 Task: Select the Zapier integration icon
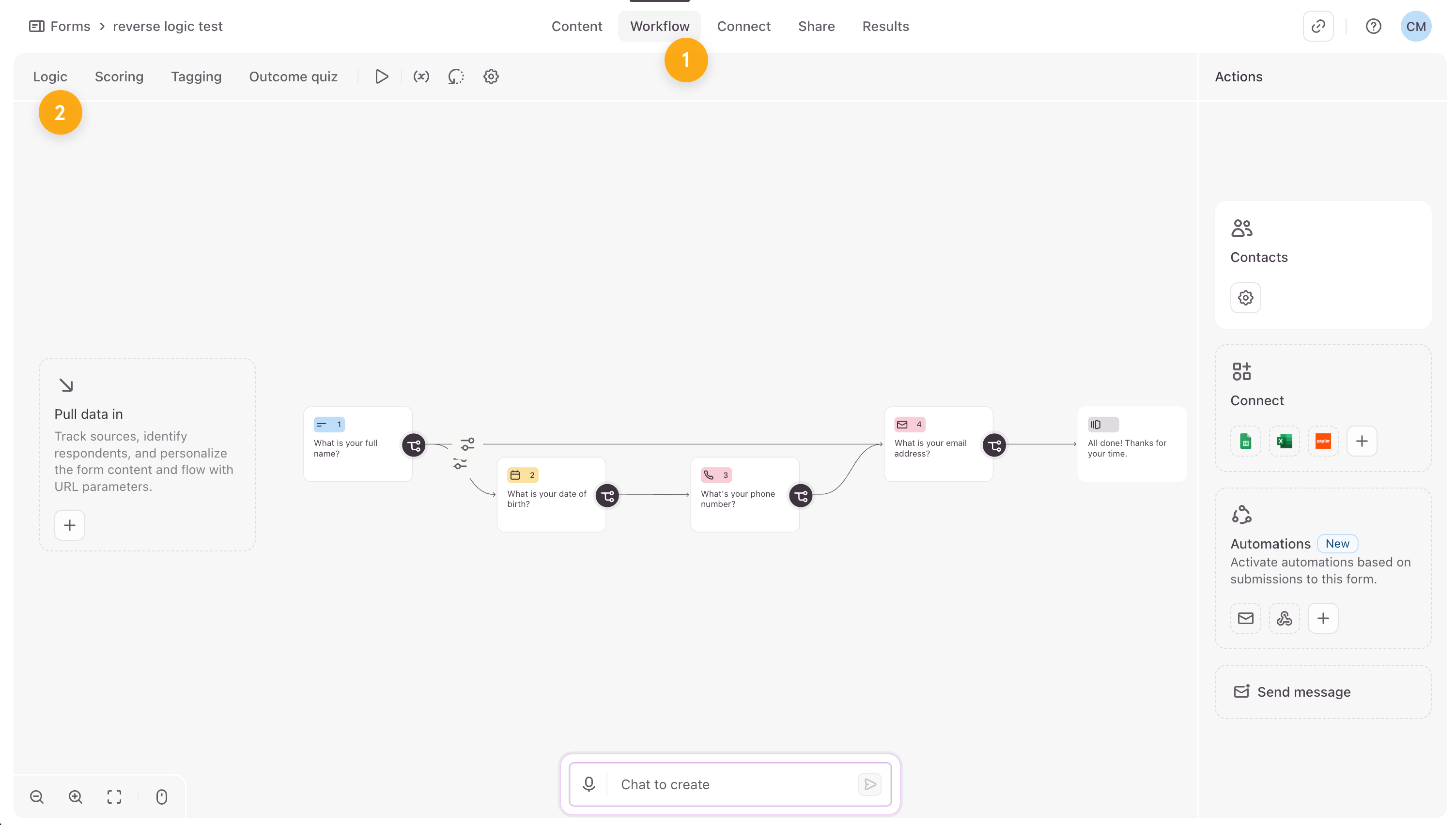1322,441
